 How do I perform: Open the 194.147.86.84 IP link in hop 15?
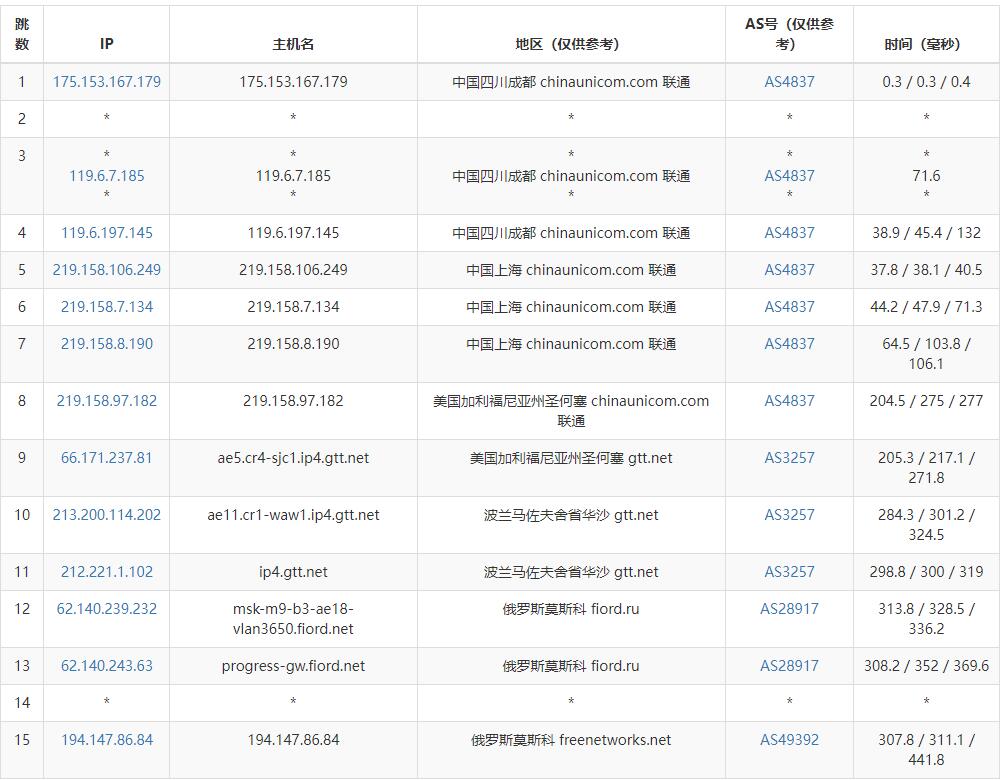[107, 739]
